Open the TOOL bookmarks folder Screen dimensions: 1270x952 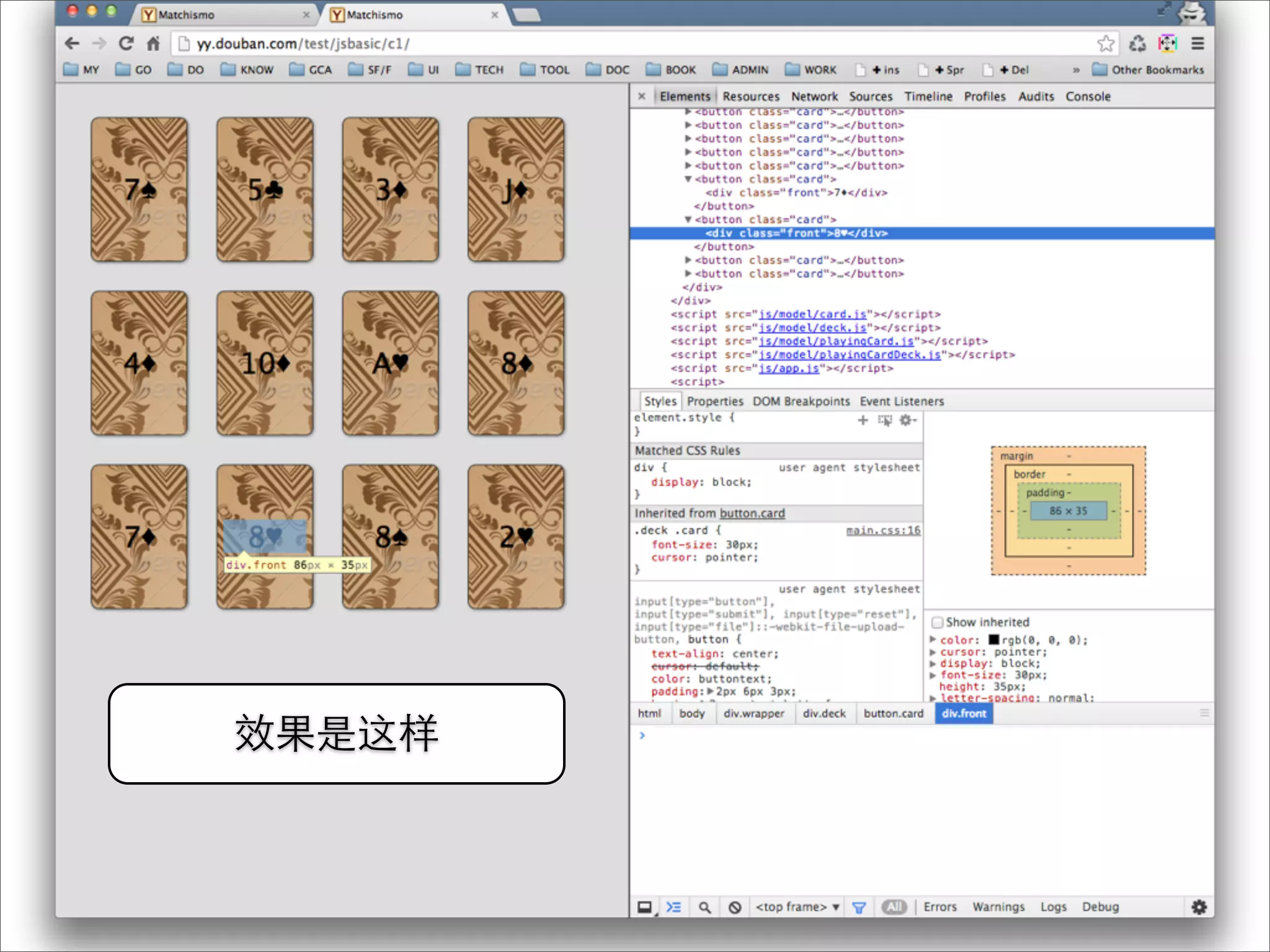point(544,69)
